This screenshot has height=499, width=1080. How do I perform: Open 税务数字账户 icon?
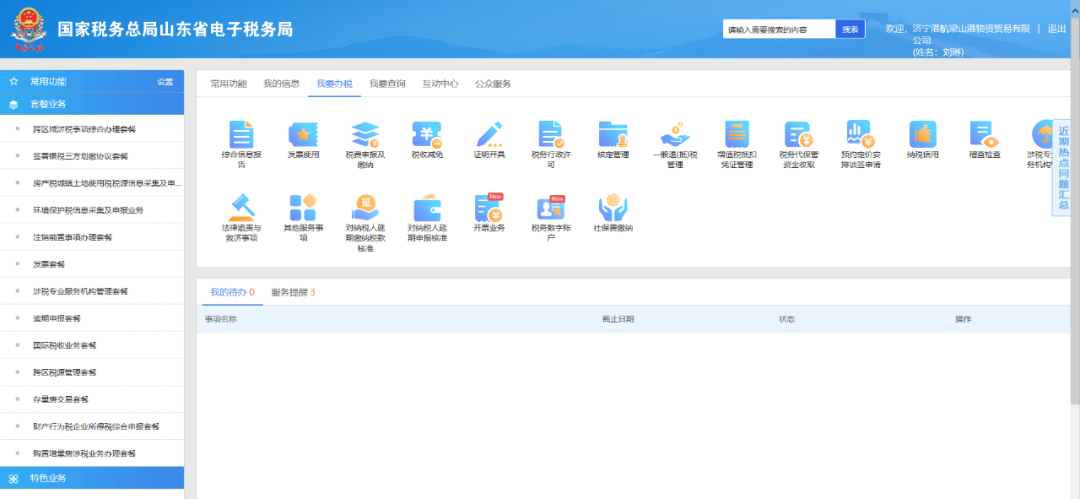click(550, 209)
